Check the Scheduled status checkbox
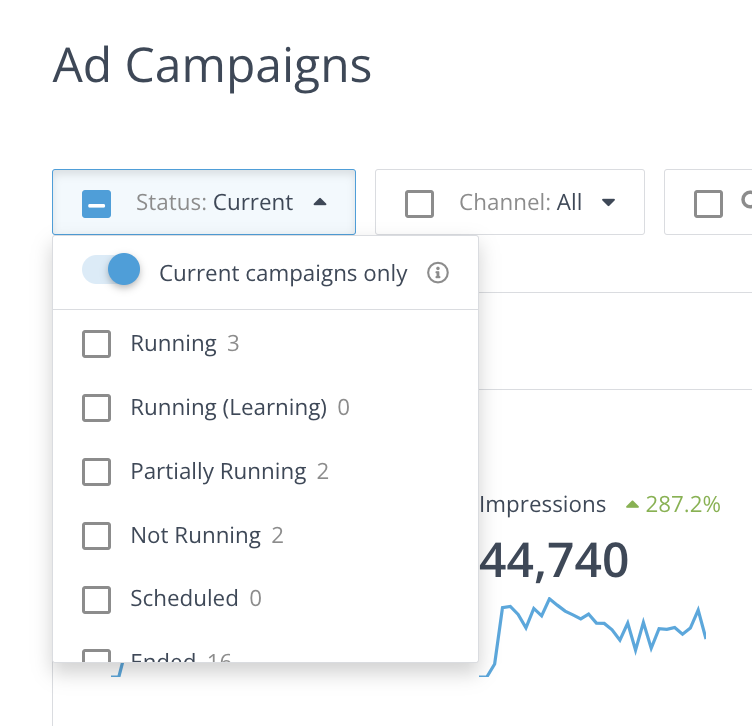This screenshot has width=752, height=726. 96,599
